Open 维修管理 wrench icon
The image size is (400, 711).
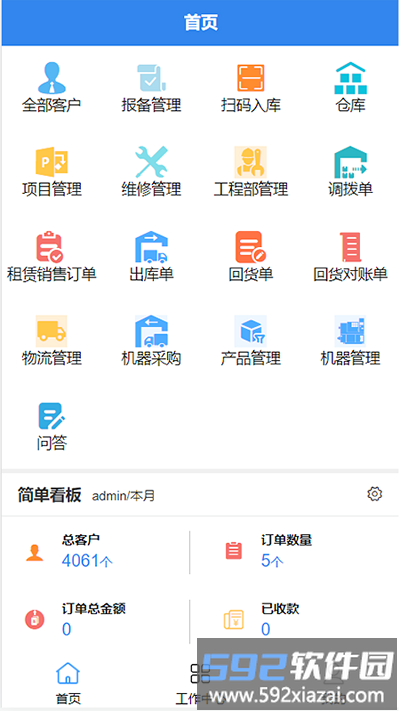pos(151,161)
